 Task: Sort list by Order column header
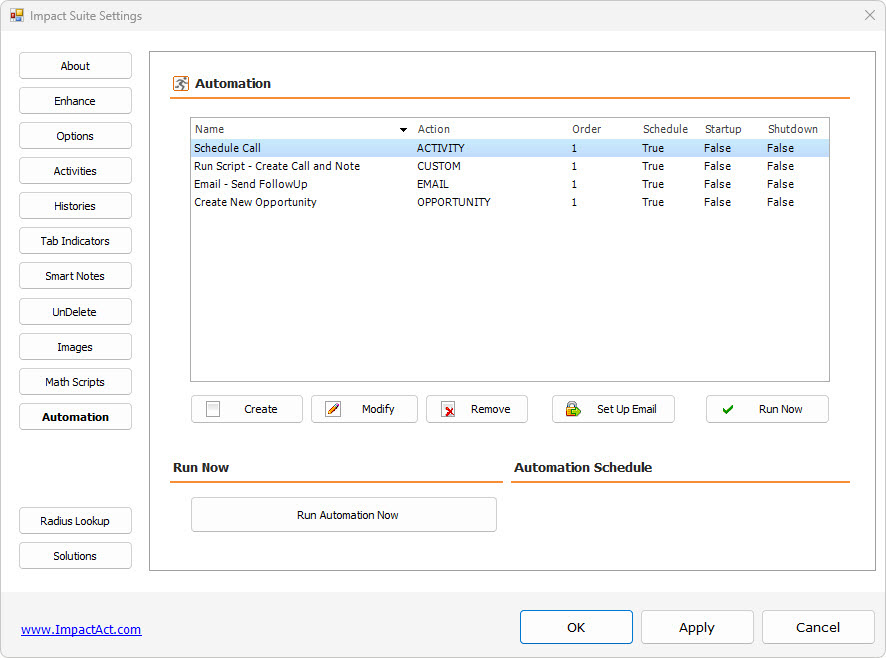point(586,129)
